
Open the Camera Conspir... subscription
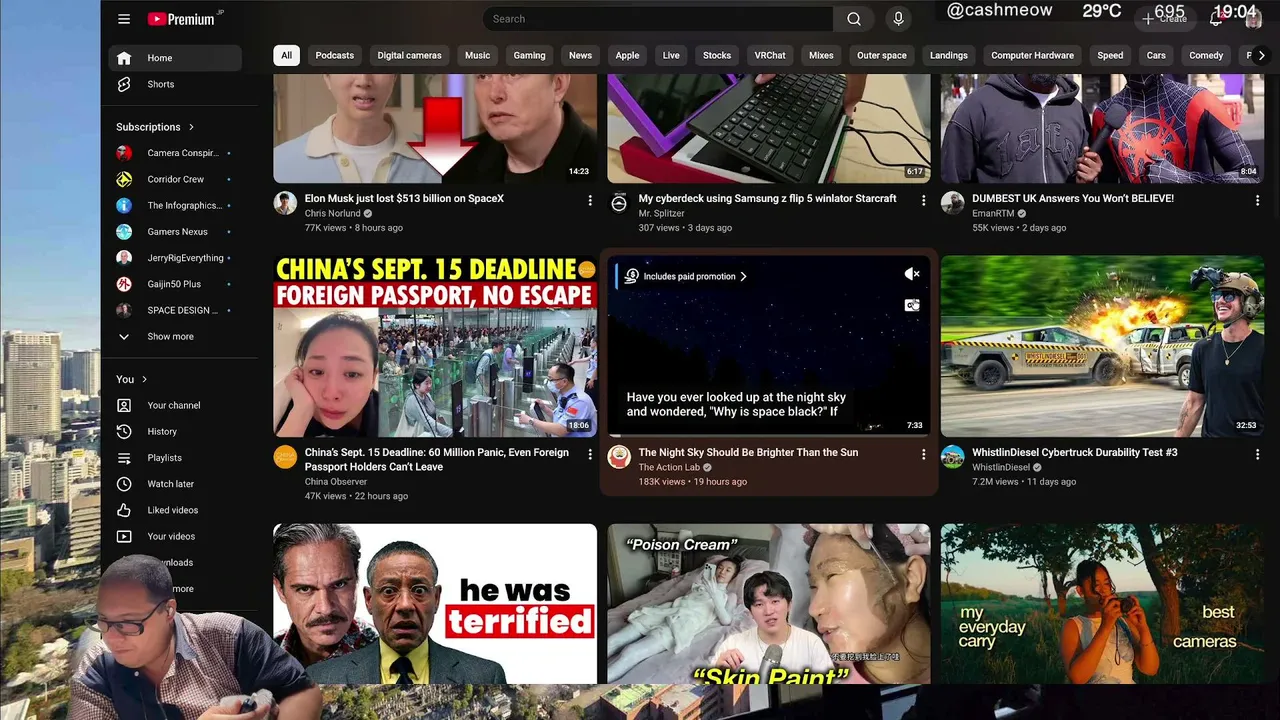point(175,153)
